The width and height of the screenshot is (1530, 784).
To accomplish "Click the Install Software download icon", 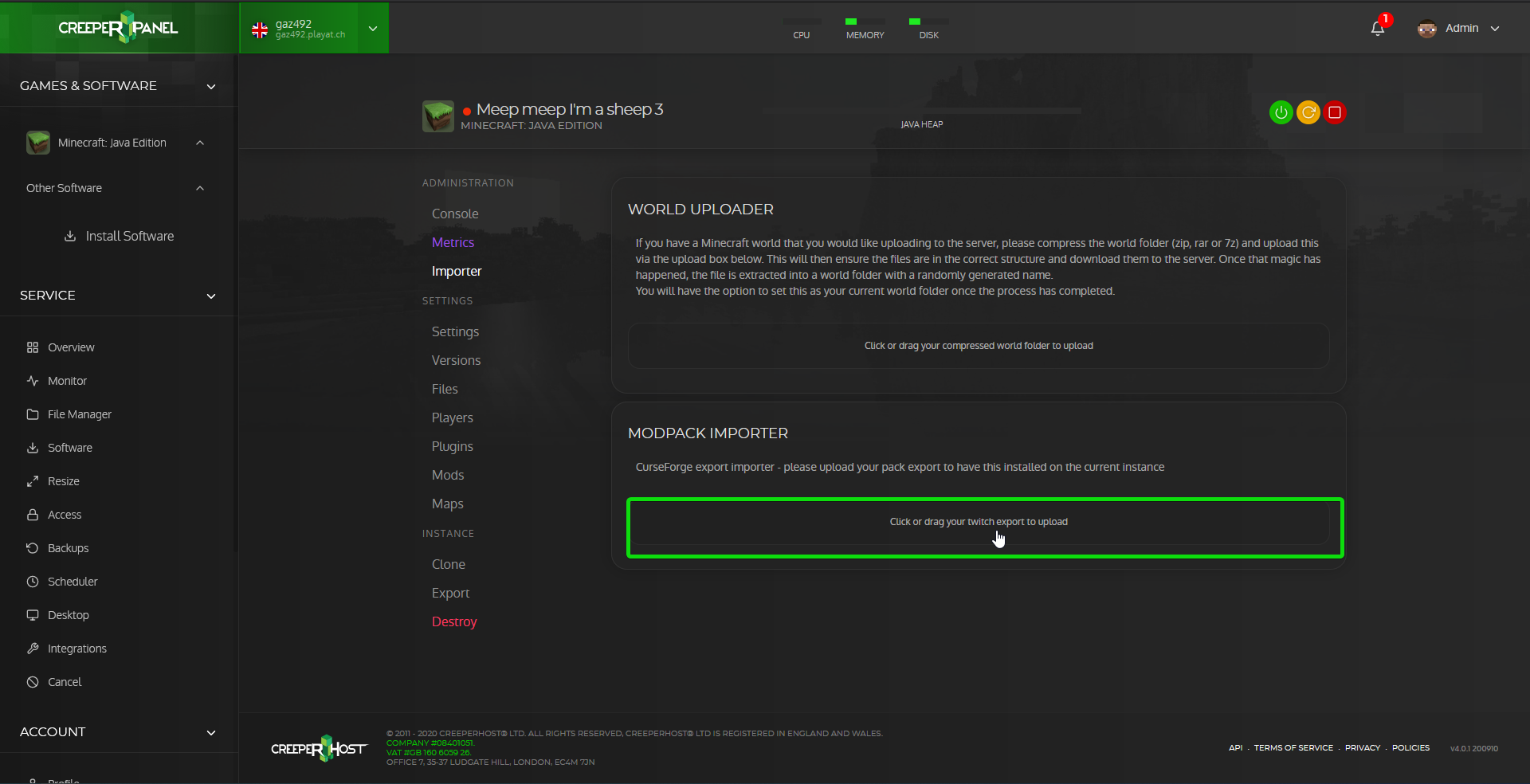I will [70, 236].
